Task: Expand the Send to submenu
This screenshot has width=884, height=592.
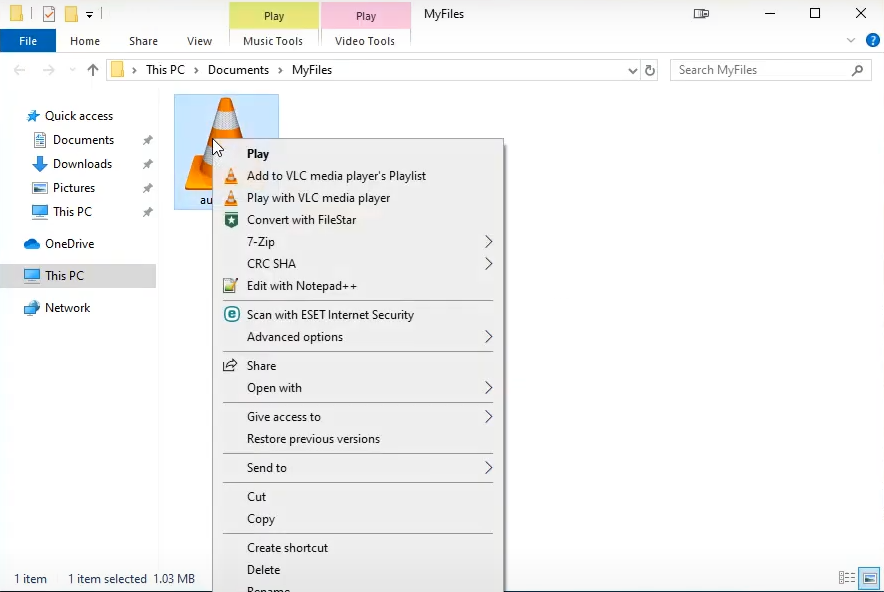Action: click(x=488, y=468)
